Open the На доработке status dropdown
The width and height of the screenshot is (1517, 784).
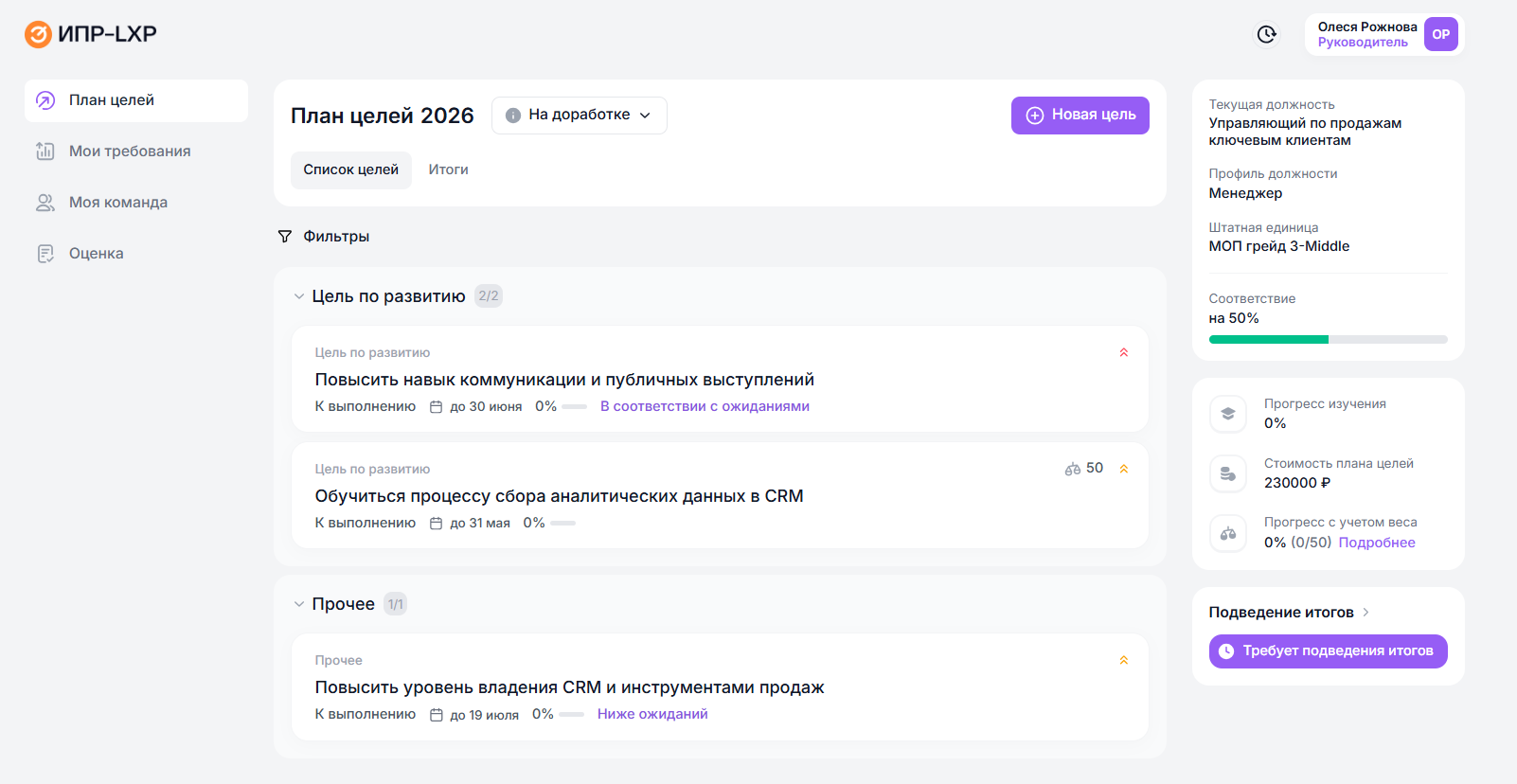pos(580,116)
